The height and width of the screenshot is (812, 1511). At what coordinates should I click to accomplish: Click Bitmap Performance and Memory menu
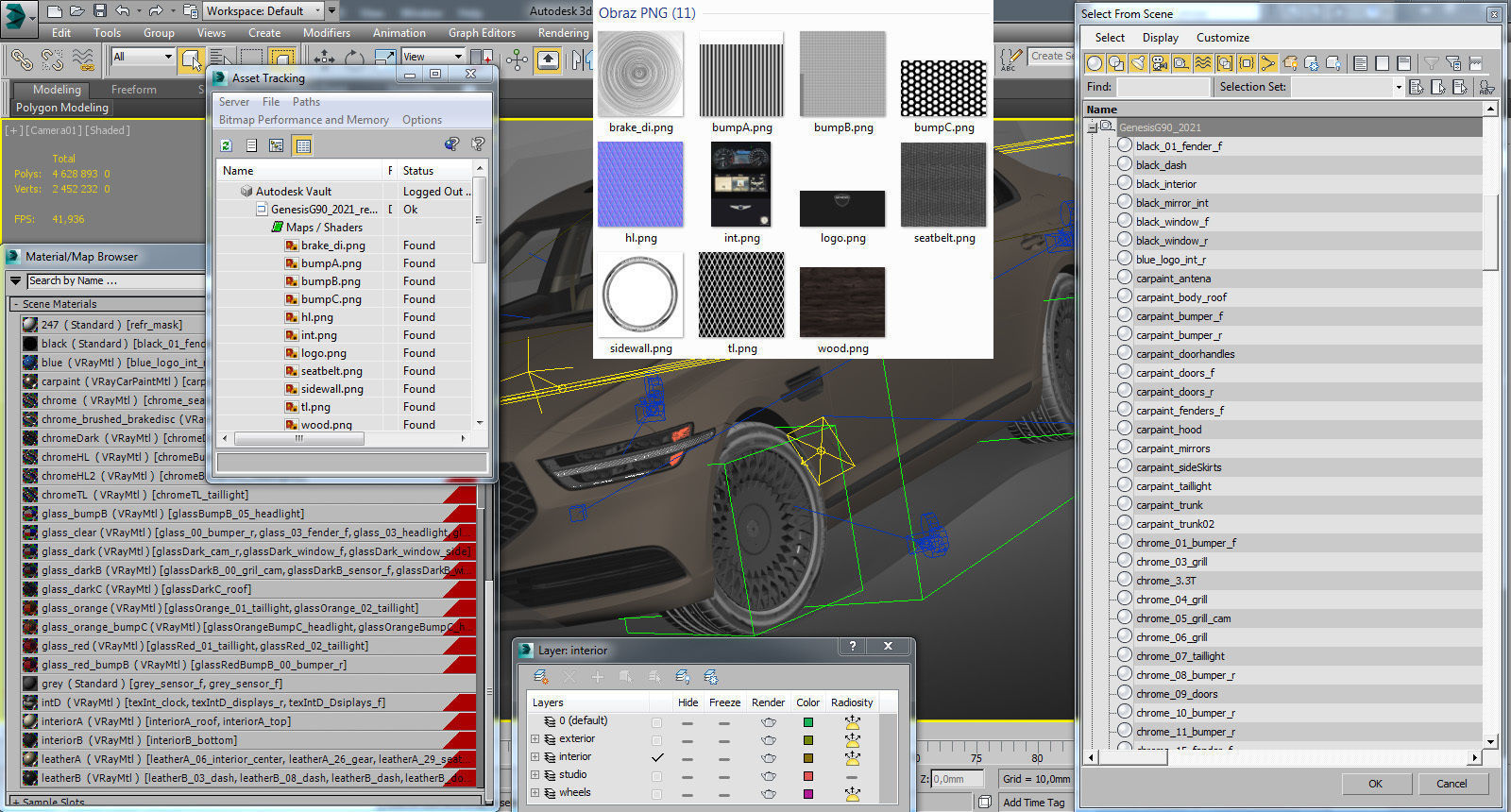[304, 120]
